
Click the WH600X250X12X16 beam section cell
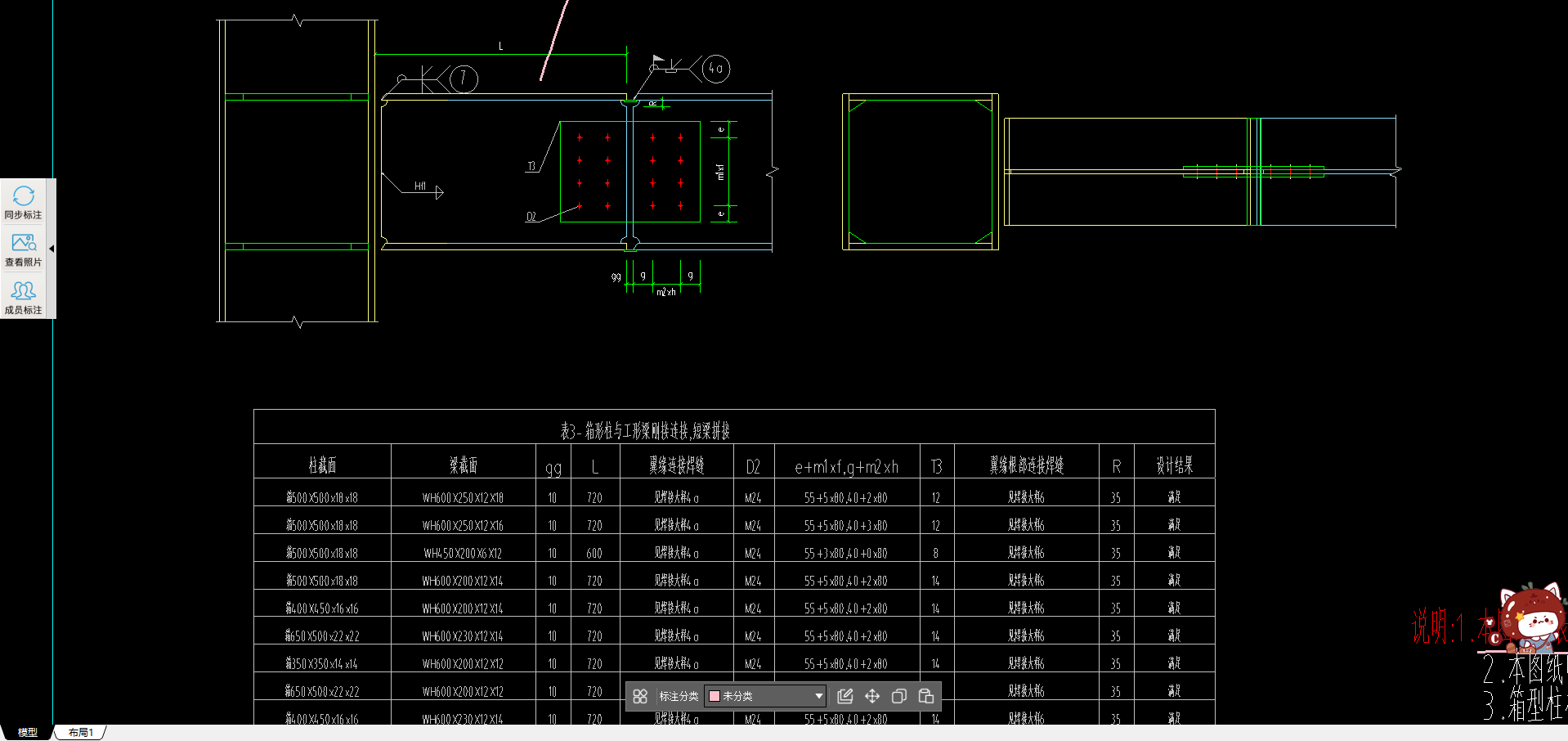[x=463, y=526]
